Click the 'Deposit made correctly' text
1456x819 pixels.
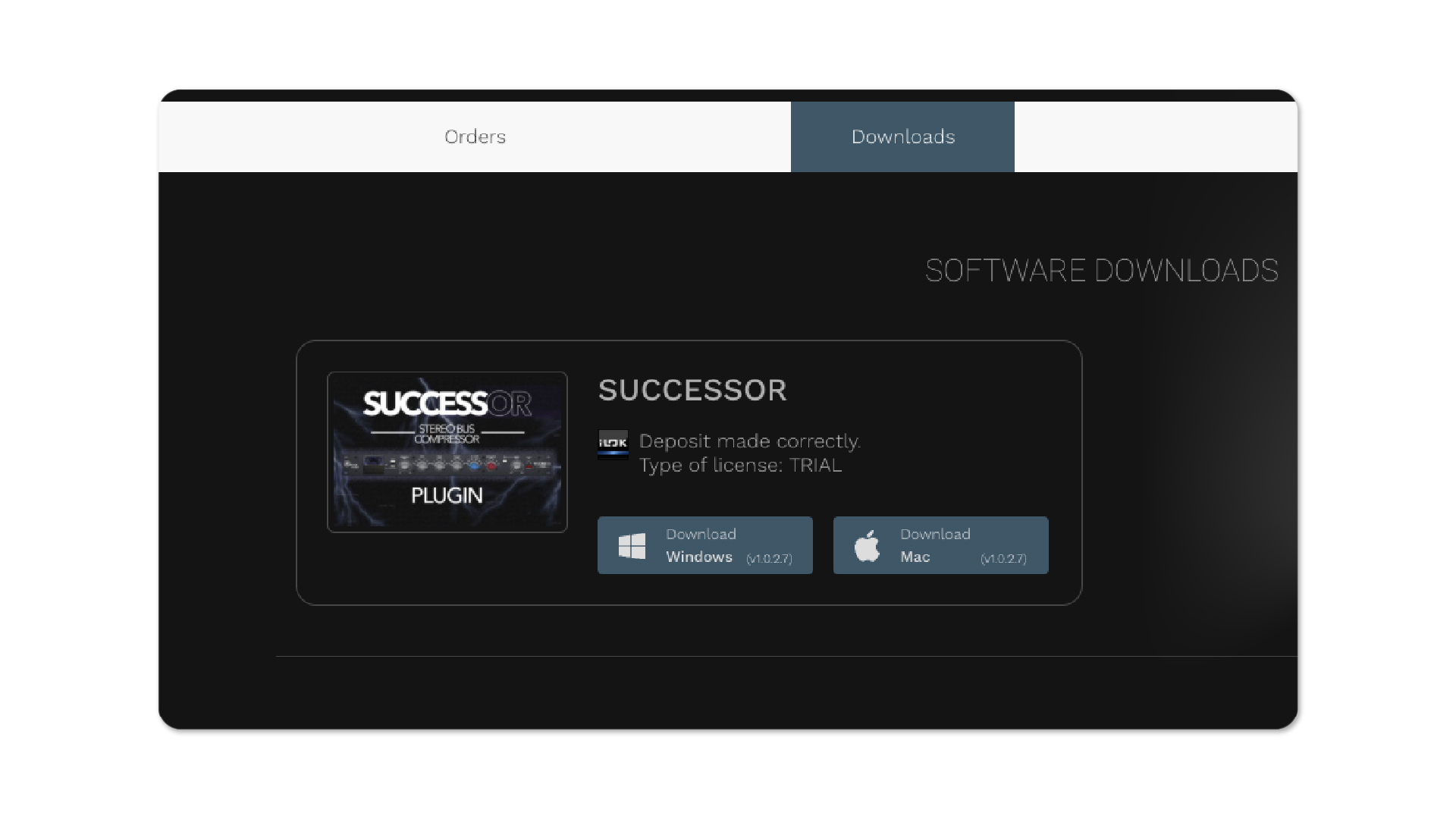749,441
